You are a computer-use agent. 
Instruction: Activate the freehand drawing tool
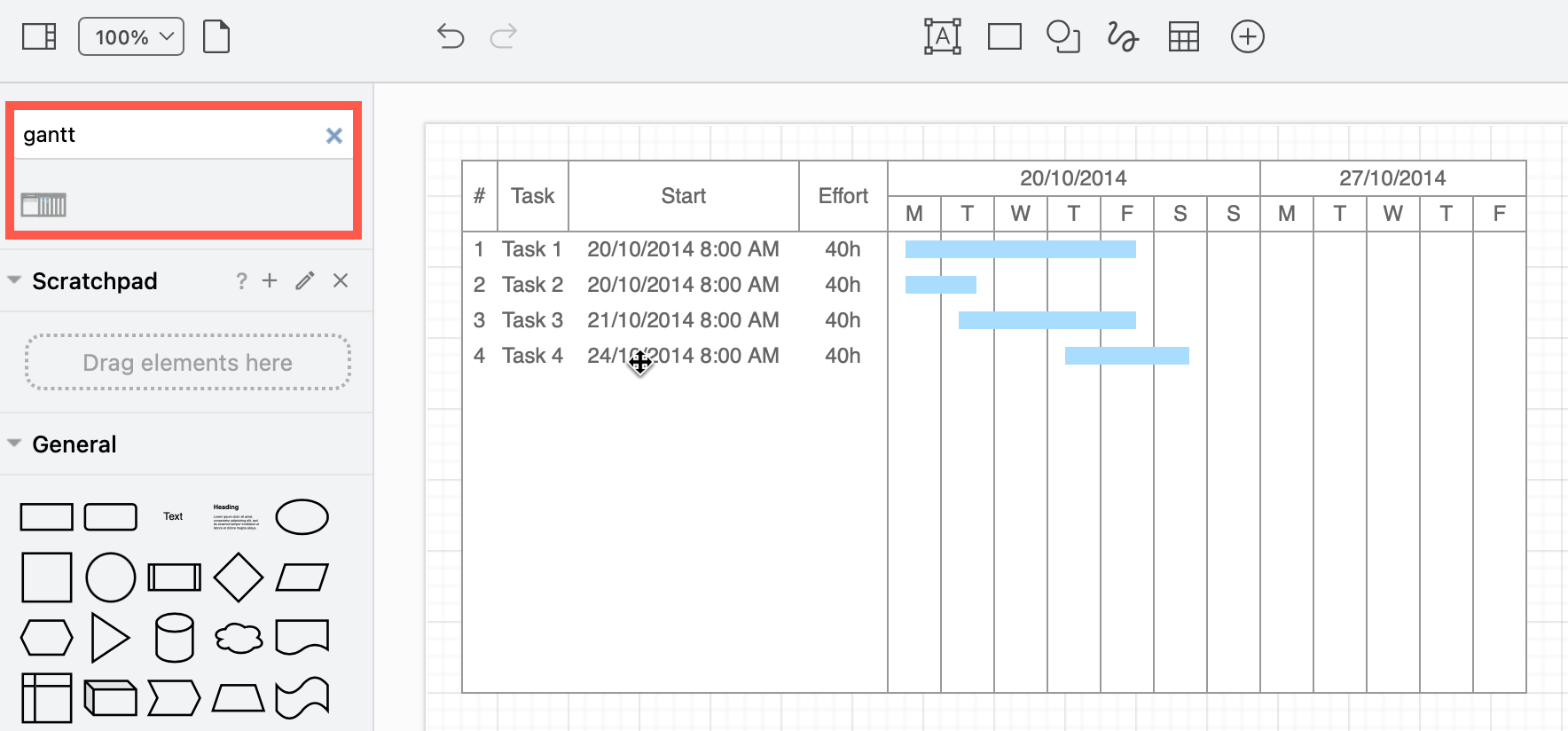coord(1122,37)
